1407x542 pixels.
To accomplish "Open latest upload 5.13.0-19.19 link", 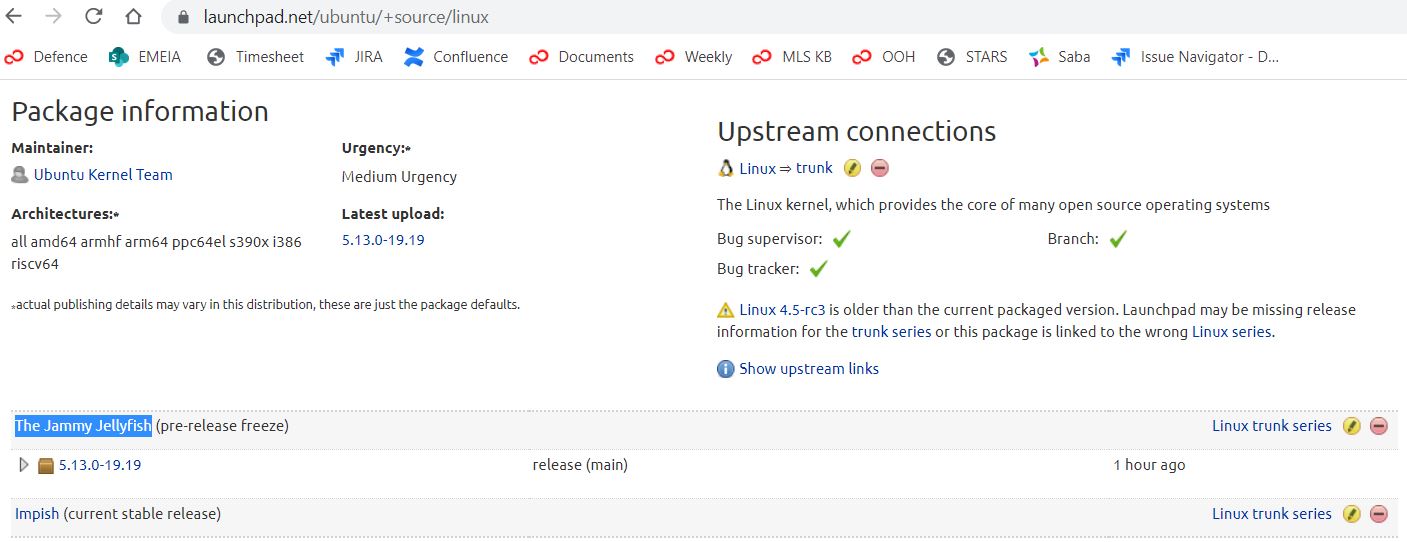I will (x=383, y=240).
